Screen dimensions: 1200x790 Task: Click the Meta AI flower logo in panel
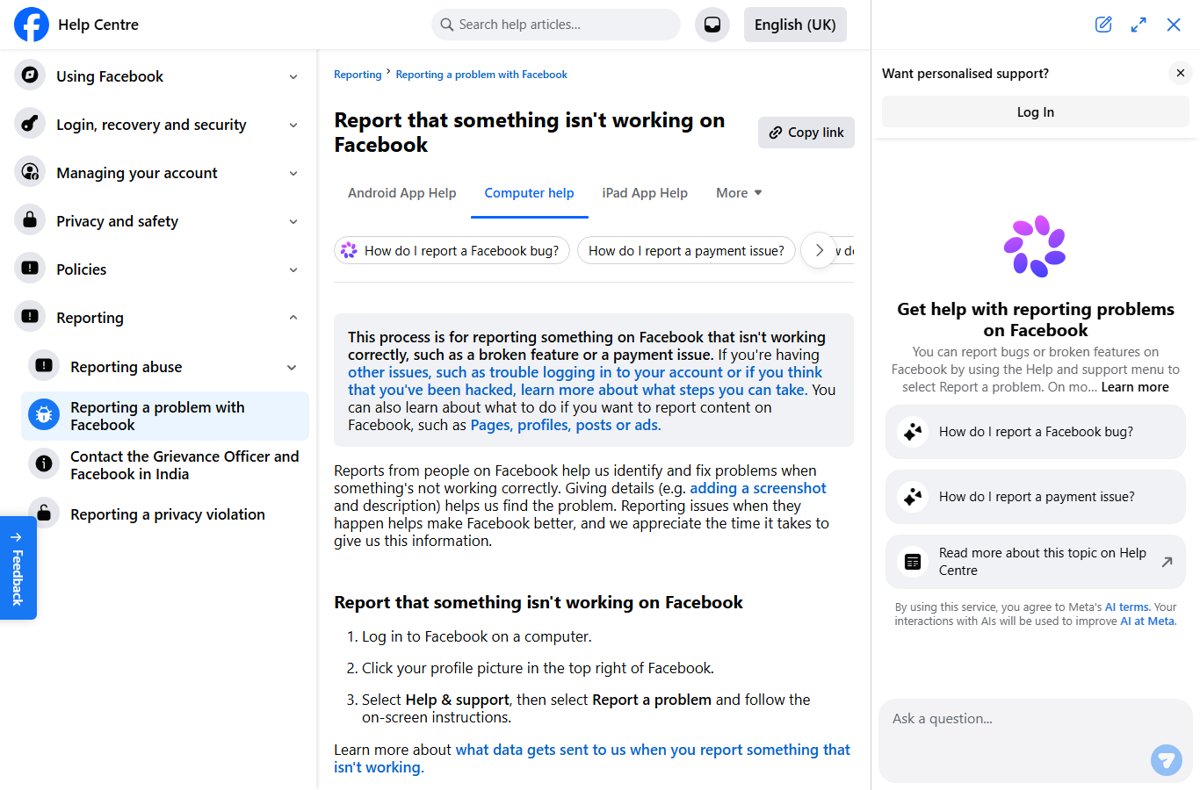pyautogui.click(x=1035, y=246)
